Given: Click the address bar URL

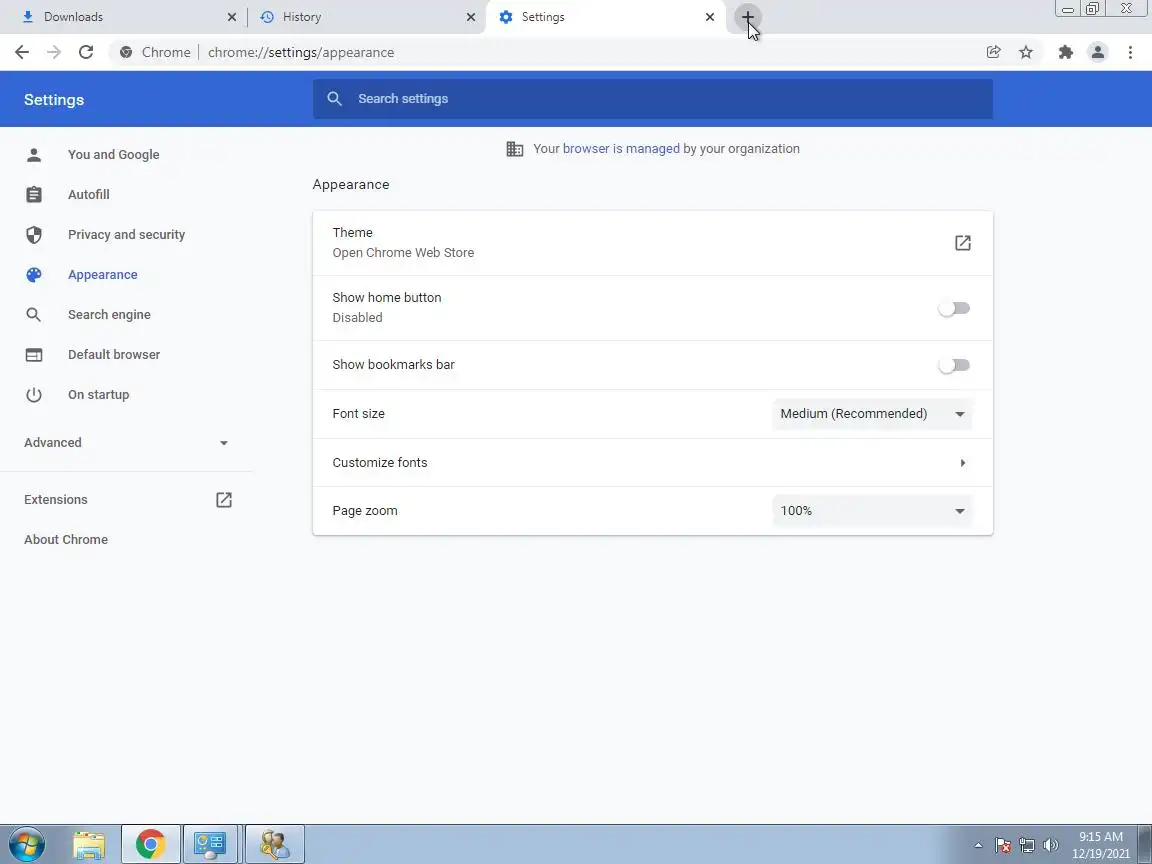Looking at the screenshot, I should [x=301, y=52].
